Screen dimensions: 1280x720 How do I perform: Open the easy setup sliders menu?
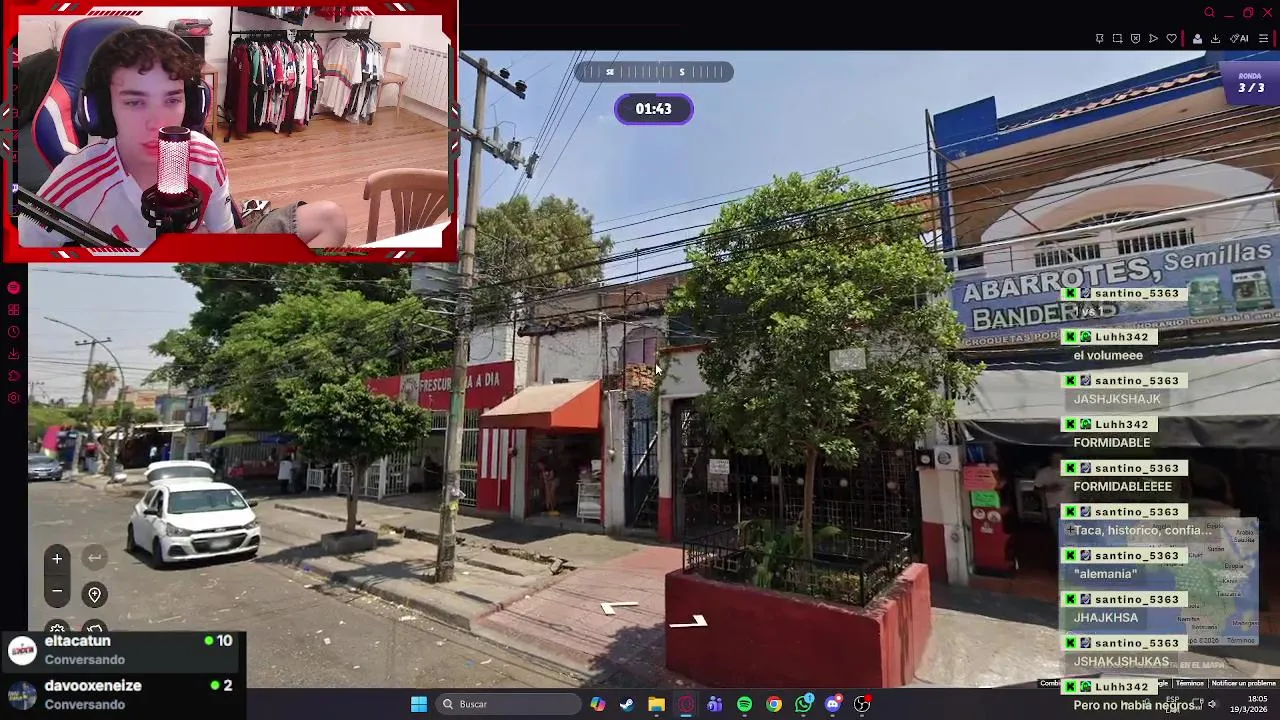tap(1263, 39)
